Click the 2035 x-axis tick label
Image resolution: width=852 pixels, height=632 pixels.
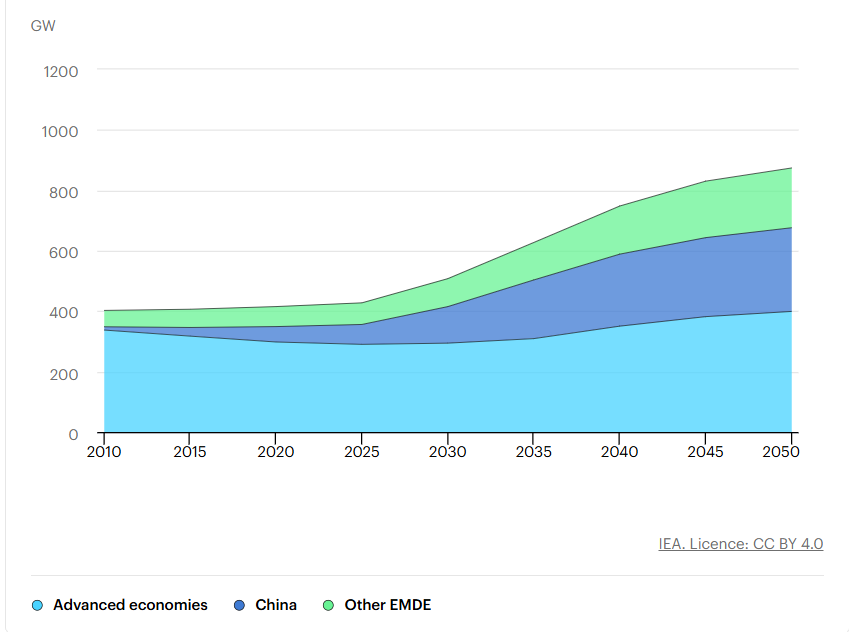pyautogui.click(x=534, y=452)
